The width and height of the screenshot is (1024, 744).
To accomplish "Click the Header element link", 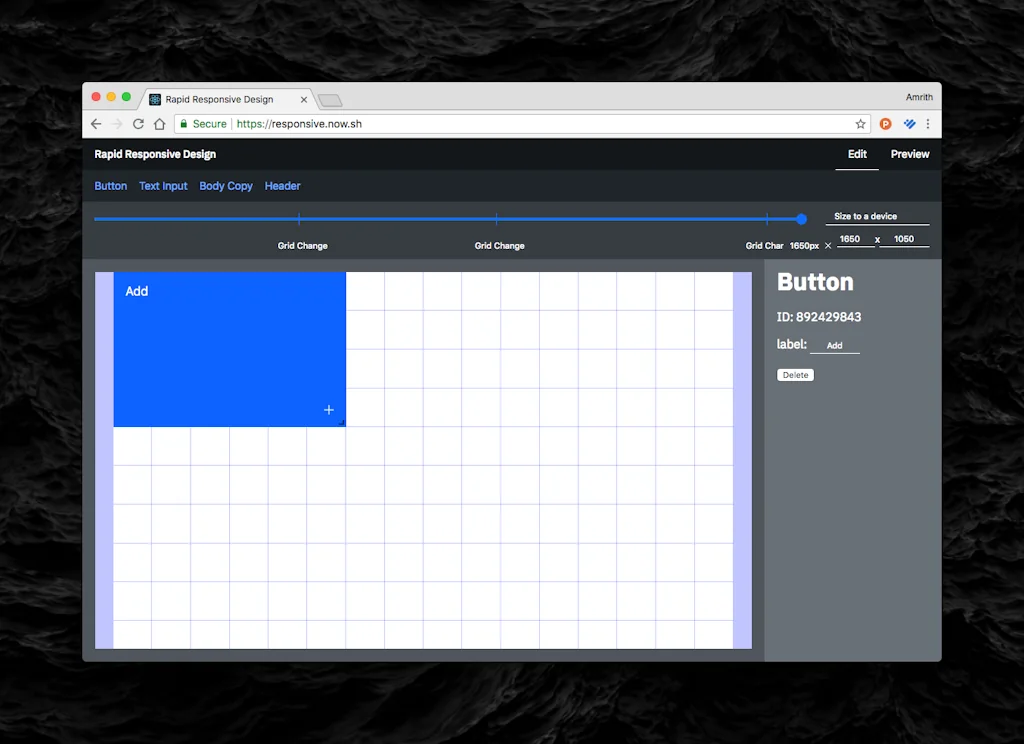I will pos(282,186).
